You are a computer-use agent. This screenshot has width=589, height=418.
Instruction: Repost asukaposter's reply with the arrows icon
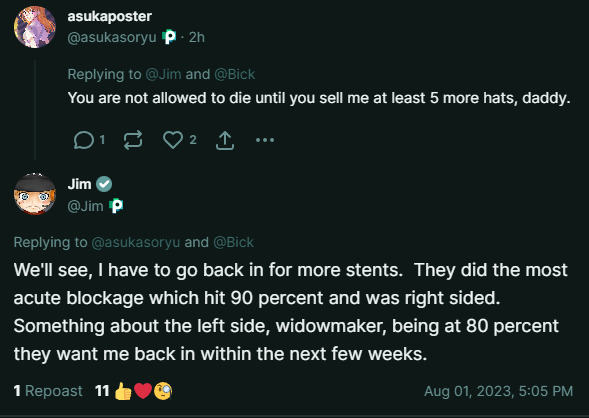pyautogui.click(x=133, y=140)
